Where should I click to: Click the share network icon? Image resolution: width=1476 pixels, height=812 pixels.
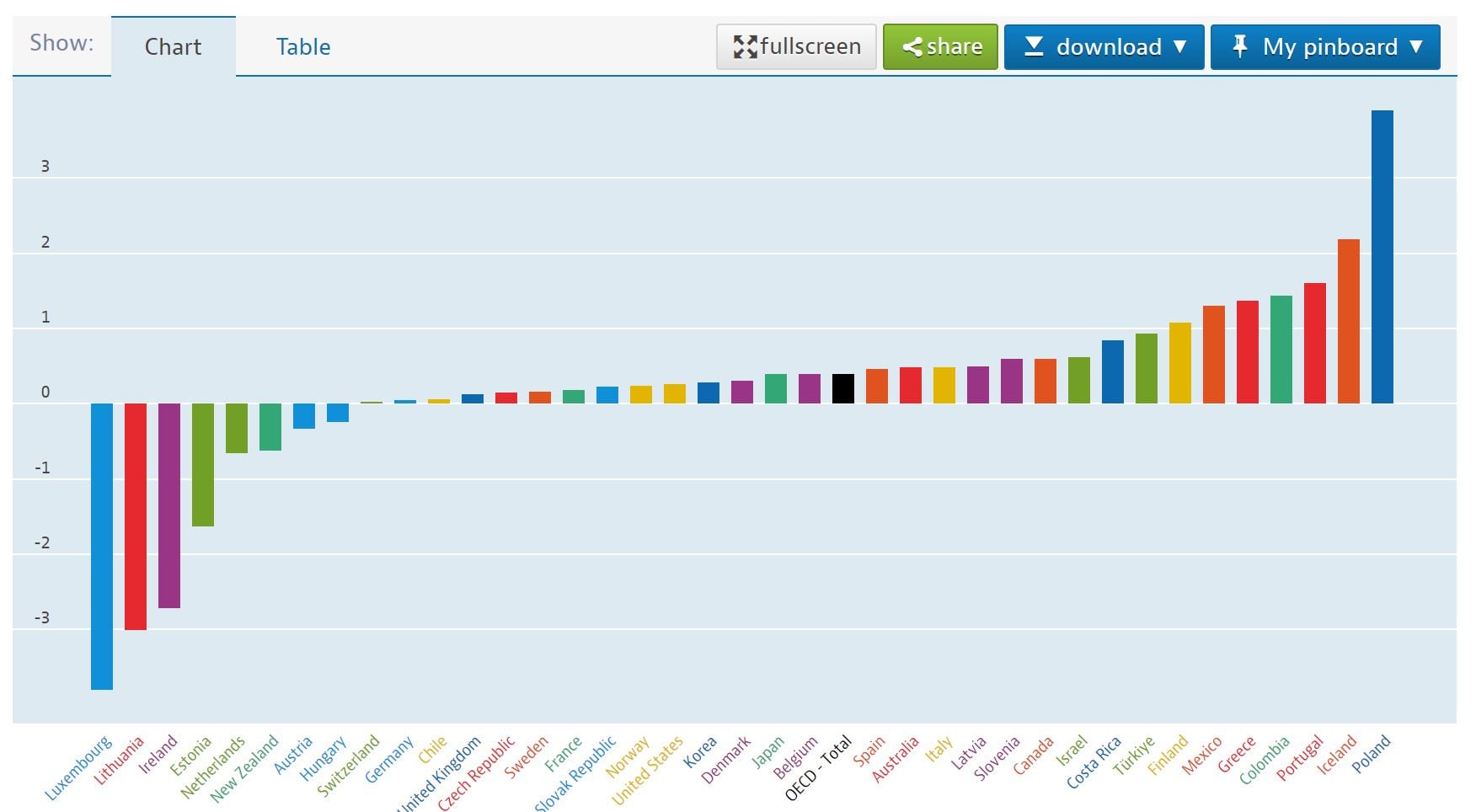(x=912, y=47)
